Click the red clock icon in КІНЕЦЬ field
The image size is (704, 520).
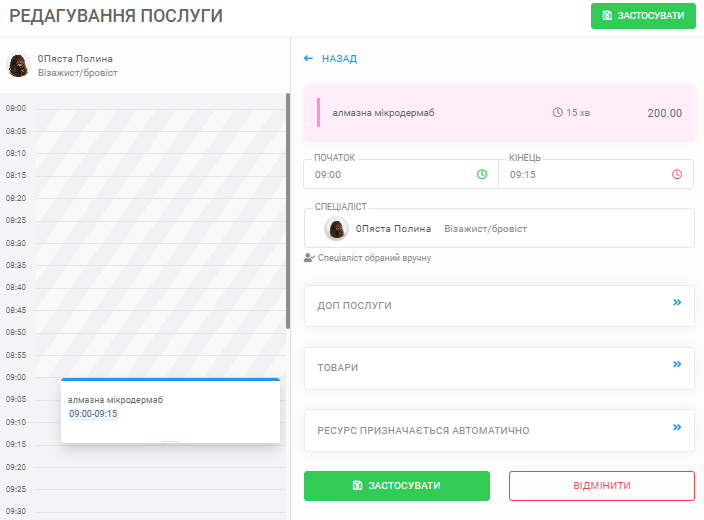pyautogui.click(x=677, y=174)
